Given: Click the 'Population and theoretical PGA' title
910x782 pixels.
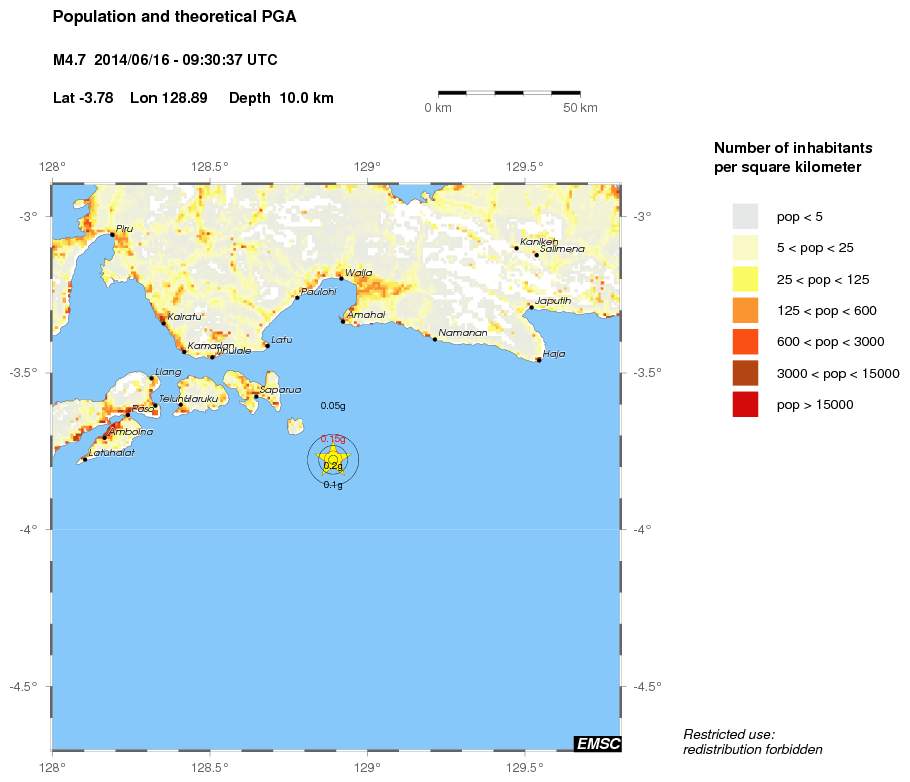Looking at the screenshot, I should [174, 17].
